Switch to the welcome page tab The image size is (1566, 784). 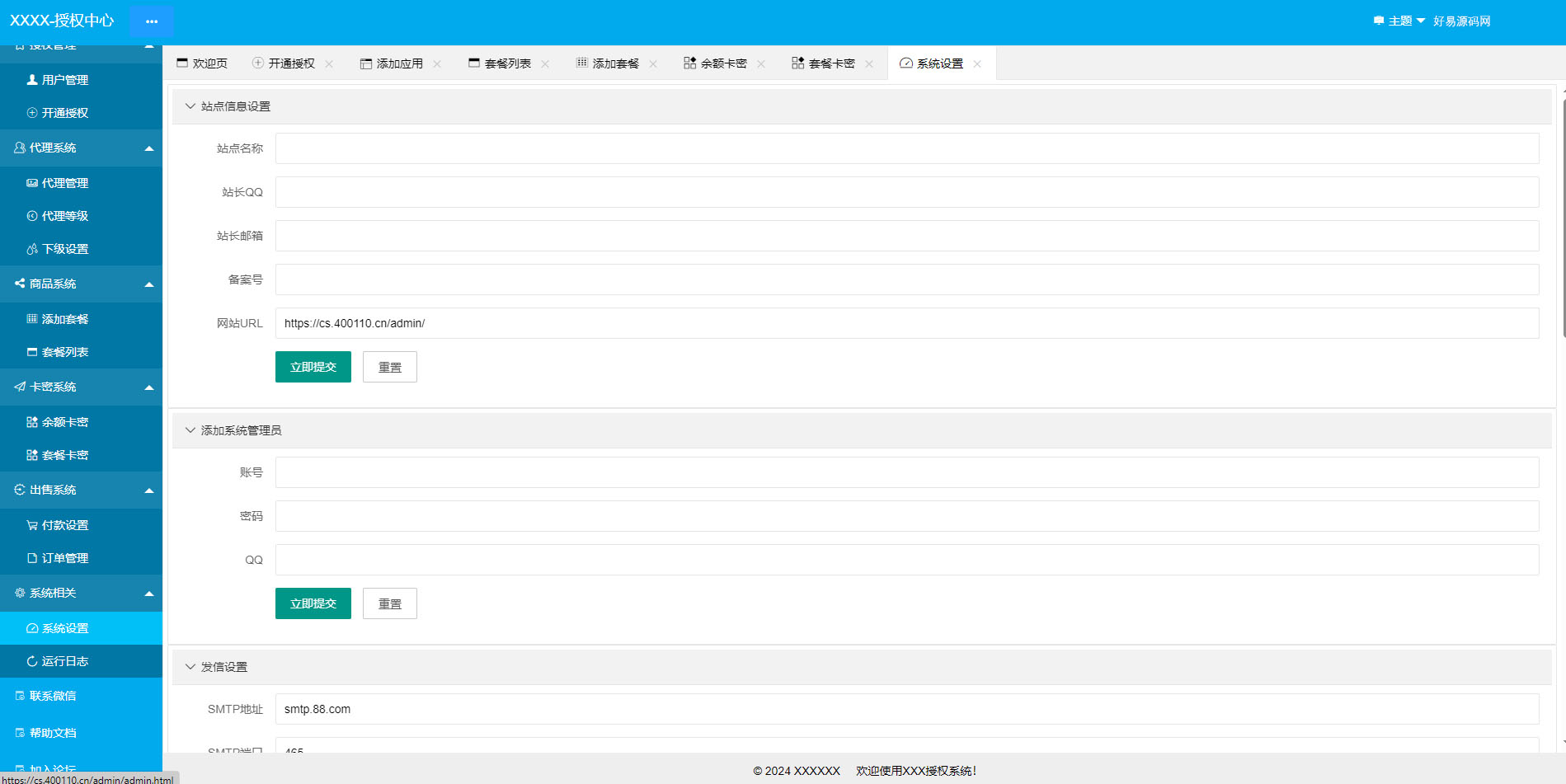(x=202, y=63)
